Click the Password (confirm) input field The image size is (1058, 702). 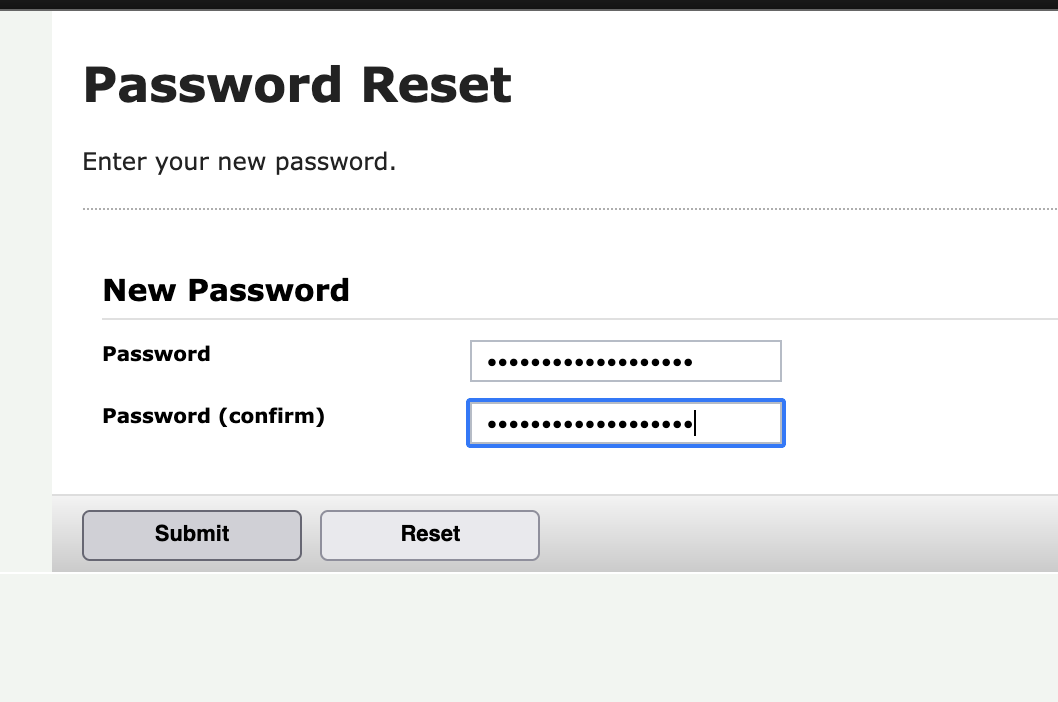click(x=625, y=423)
